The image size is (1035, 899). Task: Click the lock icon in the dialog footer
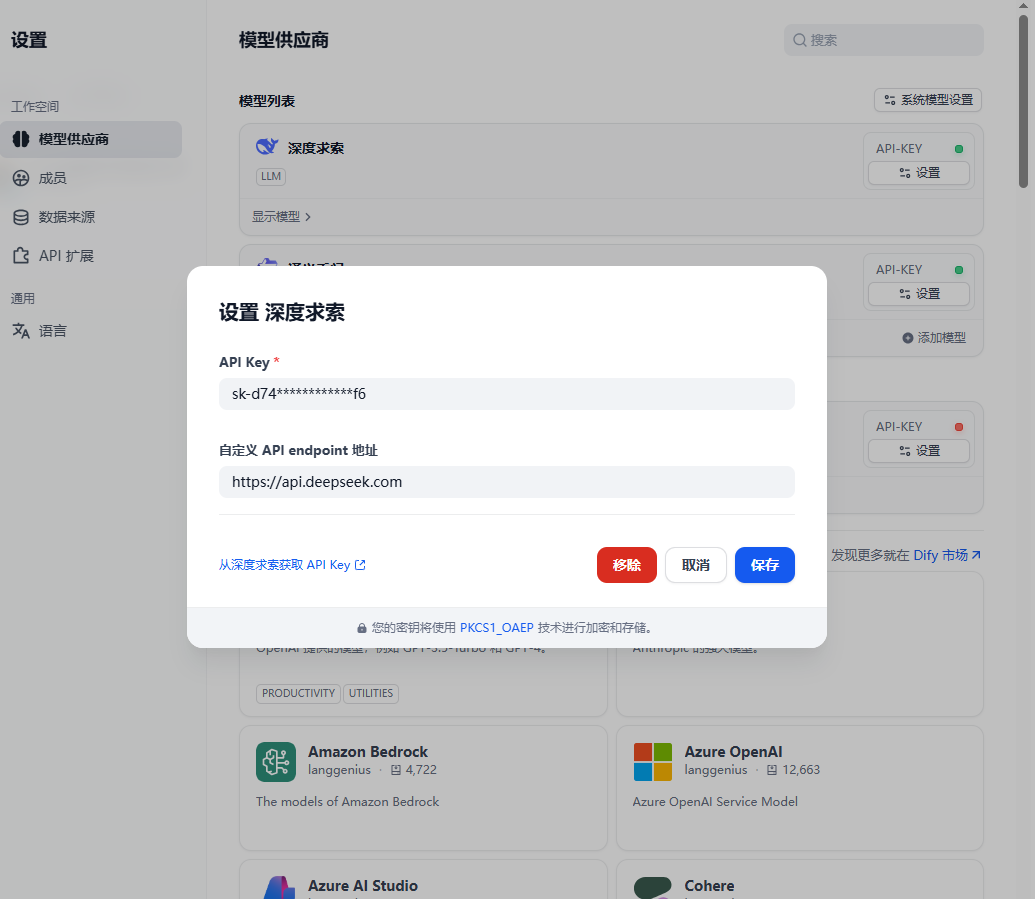click(x=362, y=628)
